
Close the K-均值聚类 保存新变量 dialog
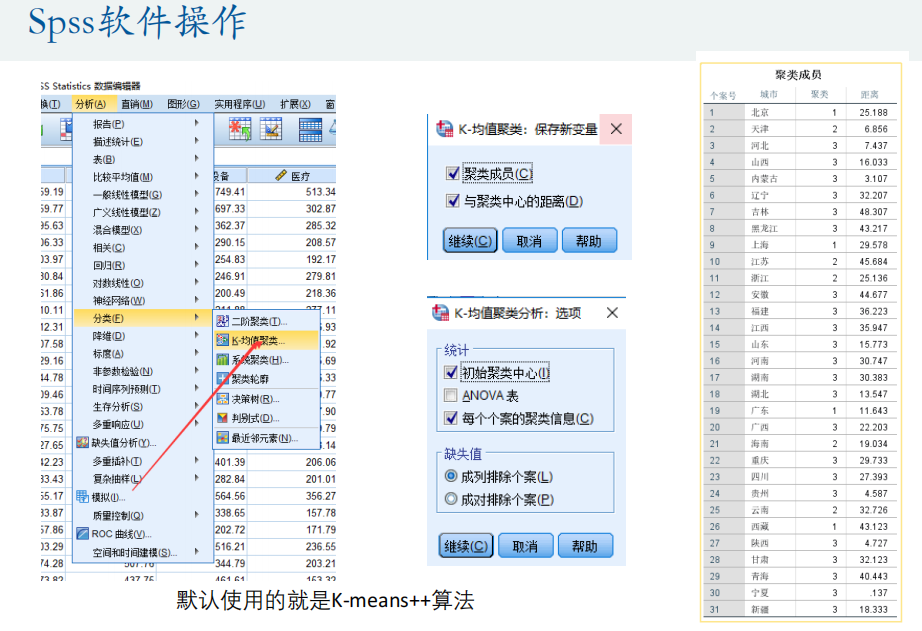click(616, 129)
